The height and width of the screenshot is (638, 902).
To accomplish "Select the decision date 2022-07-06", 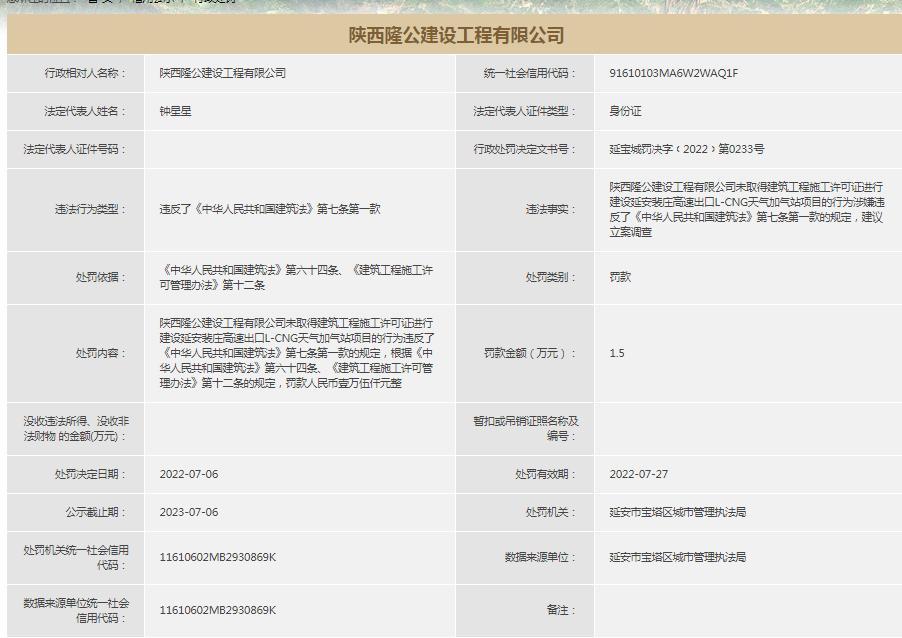I will 189,474.
